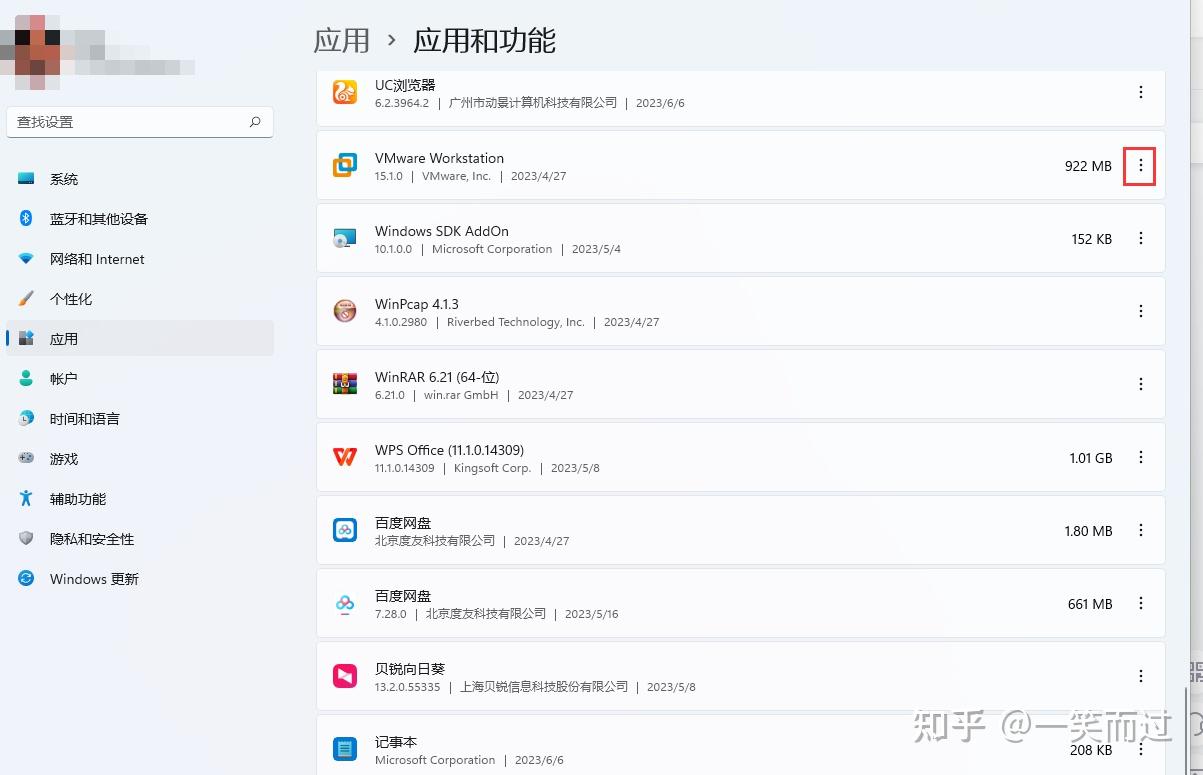This screenshot has height=775, width=1203.
Task: Click inside the 查找设置 search field
Action: coord(130,121)
